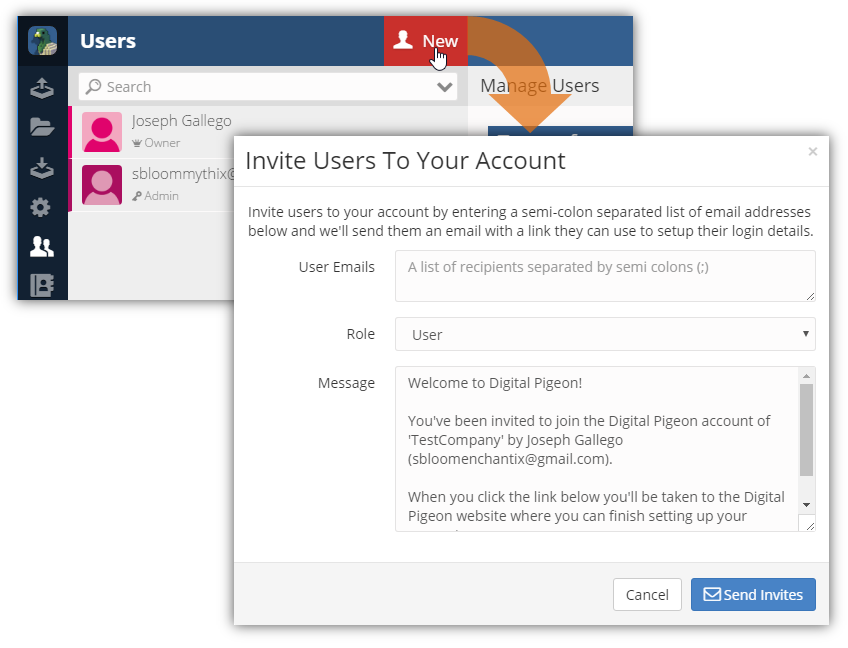Click the New user button

coord(426,41)
